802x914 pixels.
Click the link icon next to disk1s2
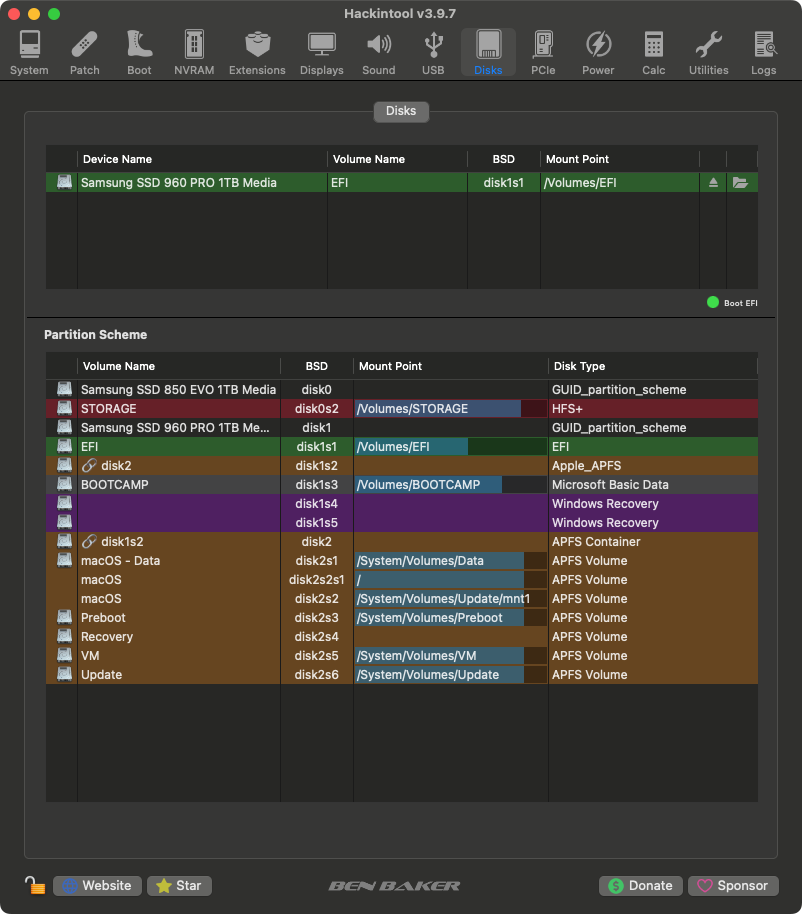(89, 542)
